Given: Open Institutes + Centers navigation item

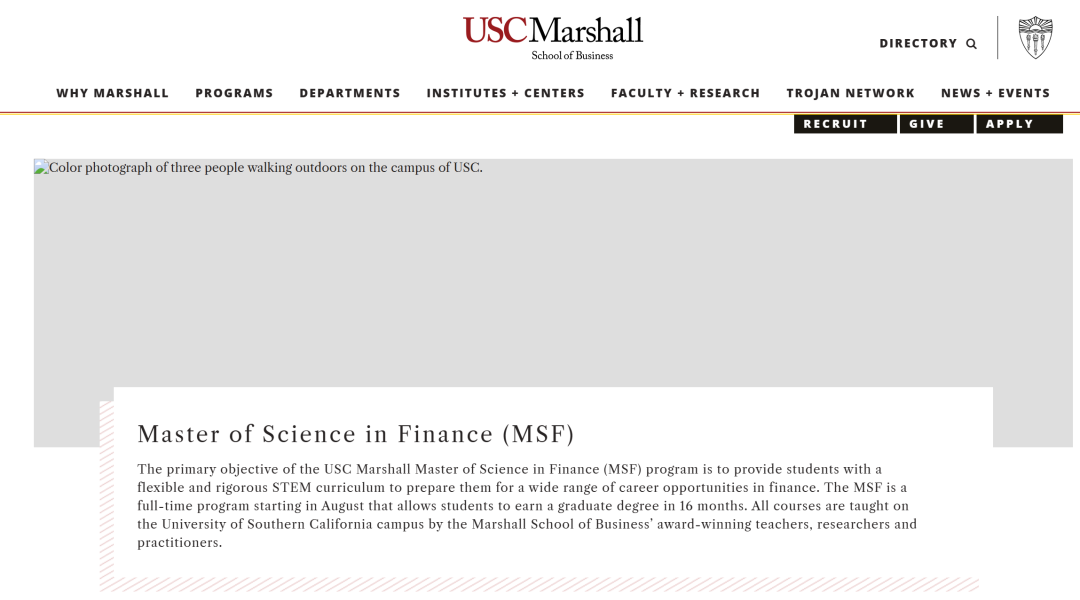Looking at the screenshot, I should 505,93.
